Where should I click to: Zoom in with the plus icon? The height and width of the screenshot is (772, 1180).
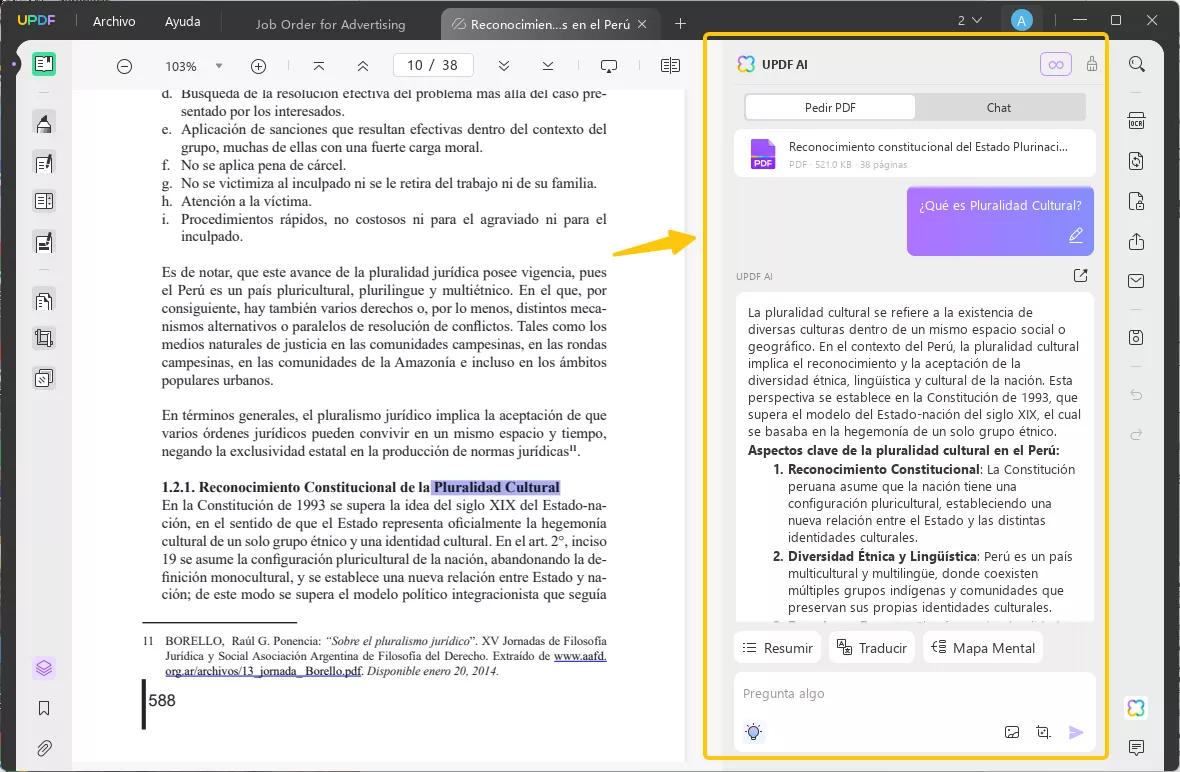258,66
